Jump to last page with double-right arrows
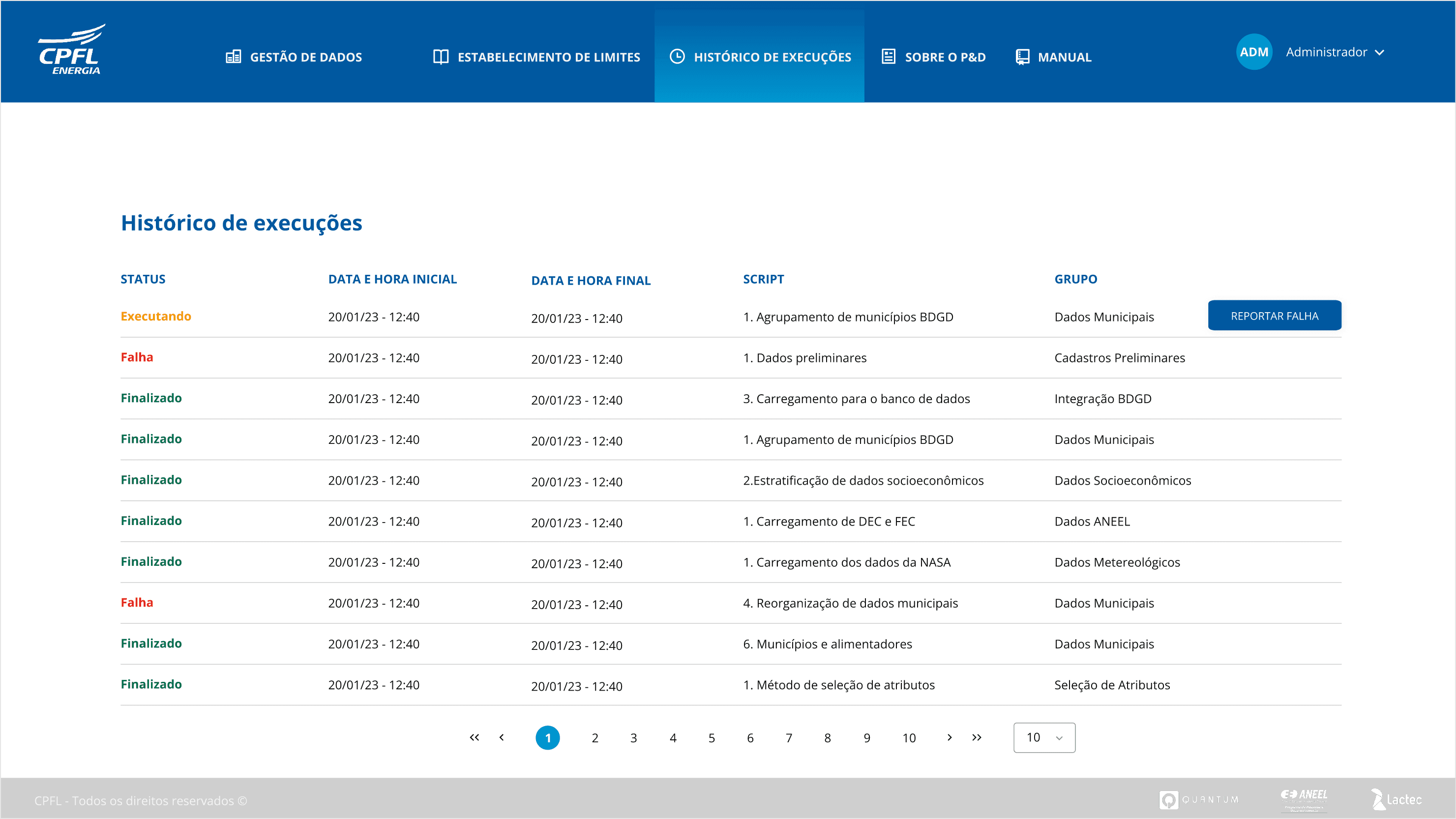 [x=977, y=737]
